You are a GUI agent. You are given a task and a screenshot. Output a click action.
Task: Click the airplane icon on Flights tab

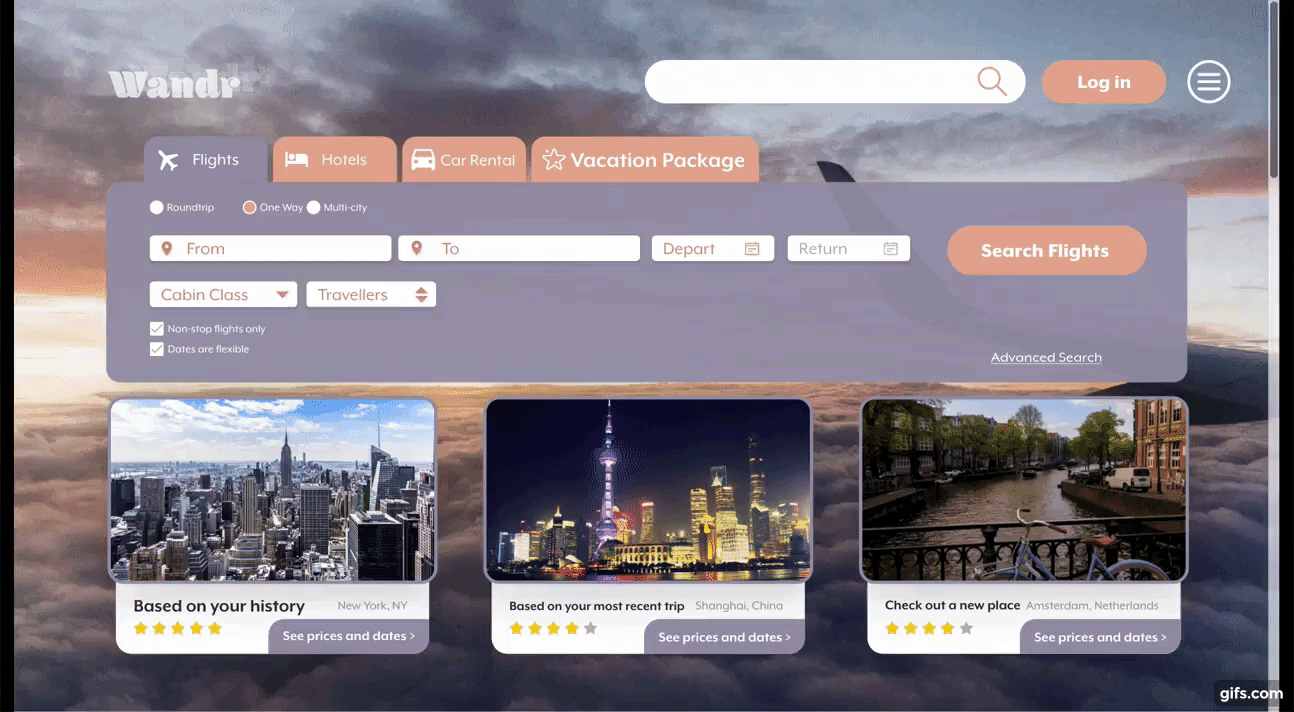[168, 160]
